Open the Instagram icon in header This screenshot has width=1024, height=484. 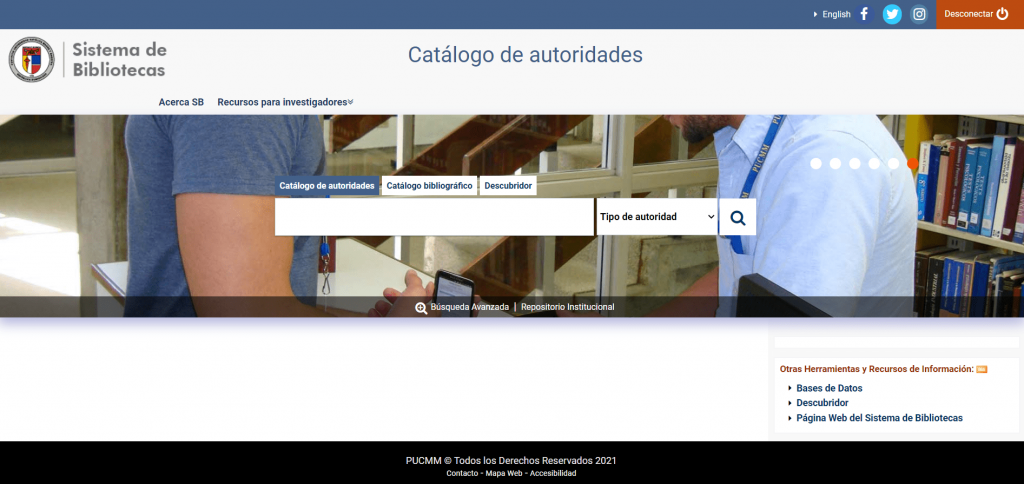(x=919, y=14)
